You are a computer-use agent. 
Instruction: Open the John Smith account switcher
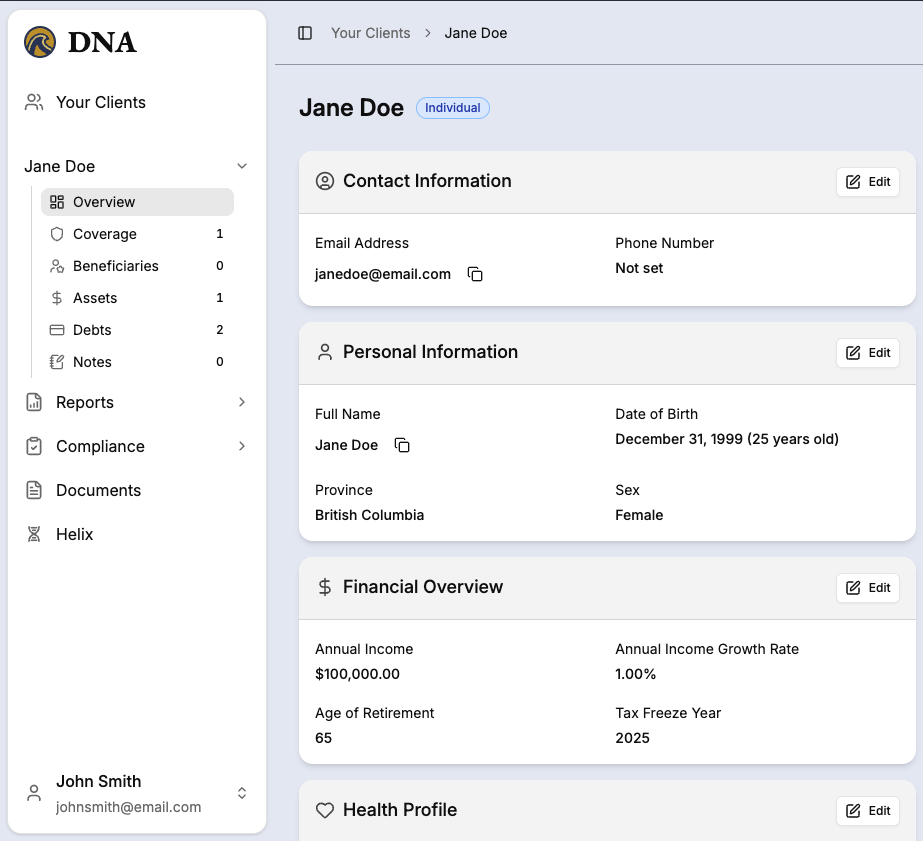tap(241, 793)
